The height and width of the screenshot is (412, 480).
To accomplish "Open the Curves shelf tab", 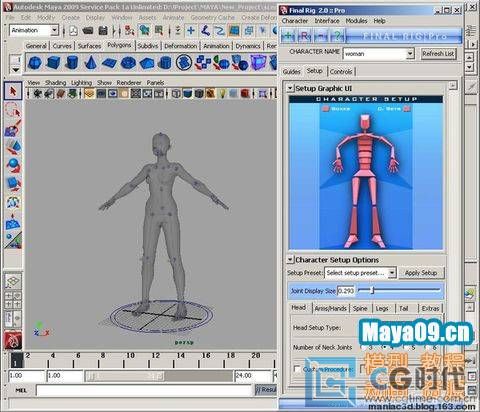I will point(62,46).
